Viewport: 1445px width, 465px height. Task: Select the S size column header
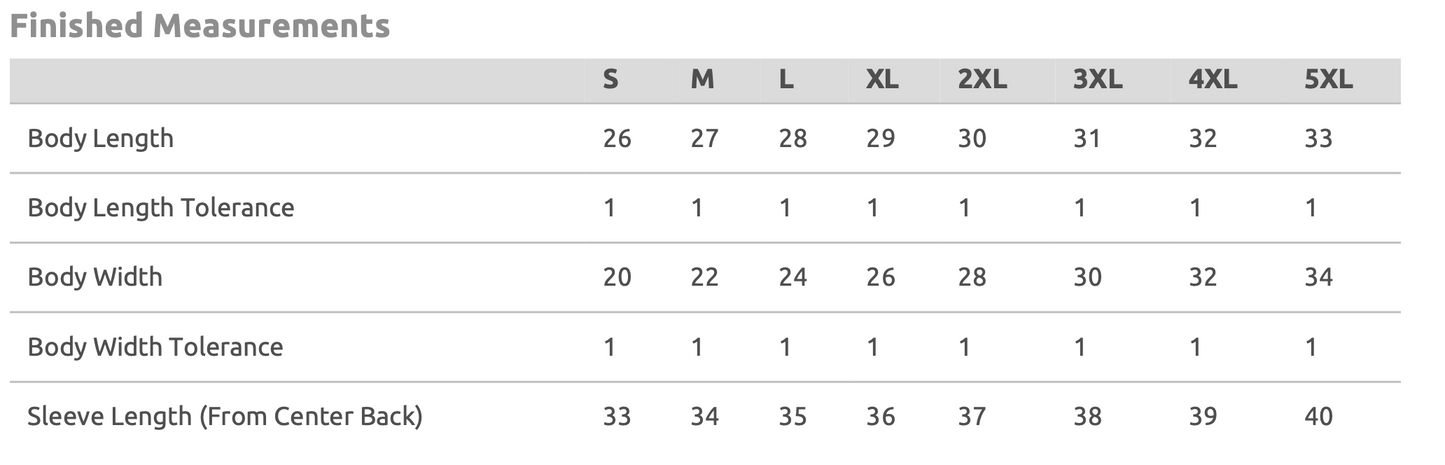(611, 80)
